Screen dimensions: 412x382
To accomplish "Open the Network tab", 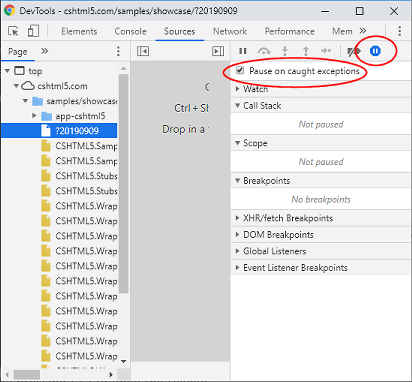I will pos(230,31).
